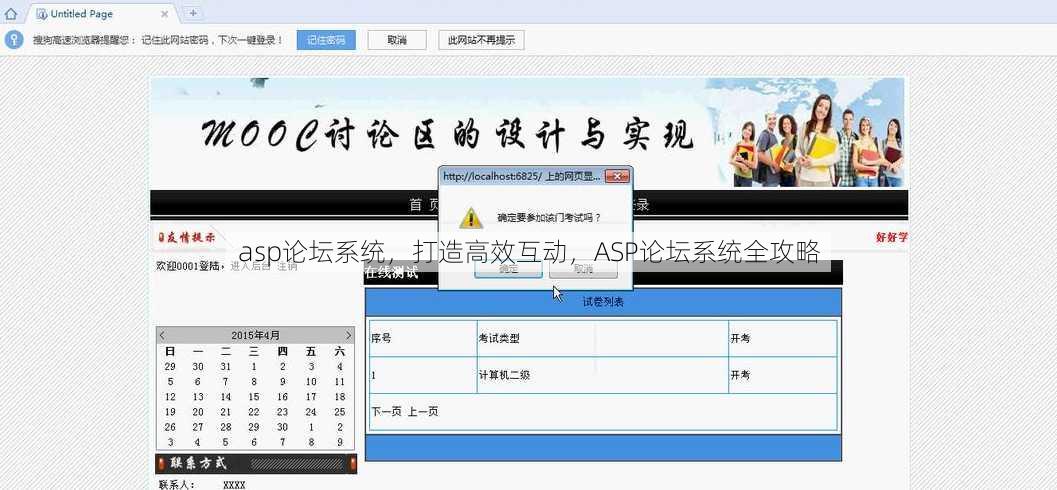Close the localhost:6825 popup dialog
Image resolution: width=1057 pixels, height=490 pixels.
[x=617, y=177]
